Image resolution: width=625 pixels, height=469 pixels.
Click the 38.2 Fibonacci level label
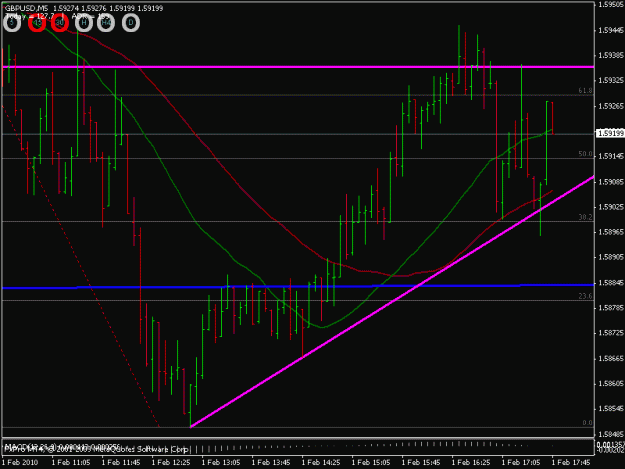click(586, 217)
